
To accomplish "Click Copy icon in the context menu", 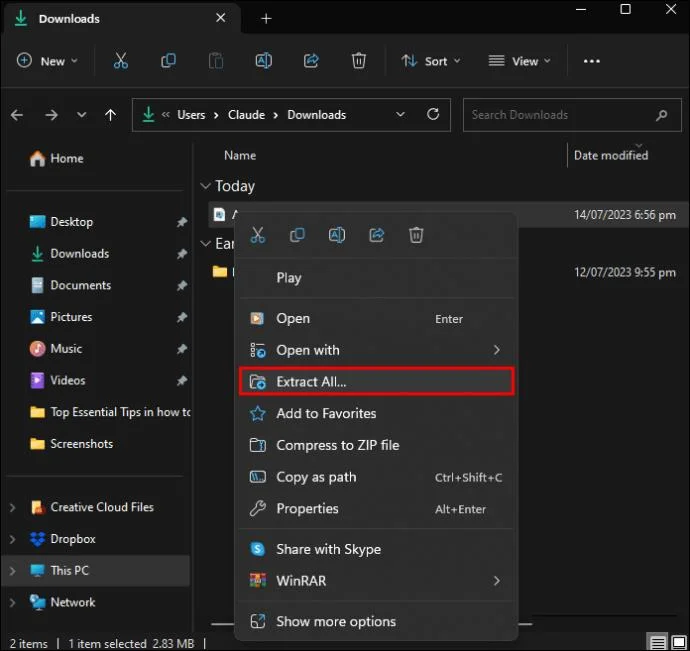I will point(297,235).
